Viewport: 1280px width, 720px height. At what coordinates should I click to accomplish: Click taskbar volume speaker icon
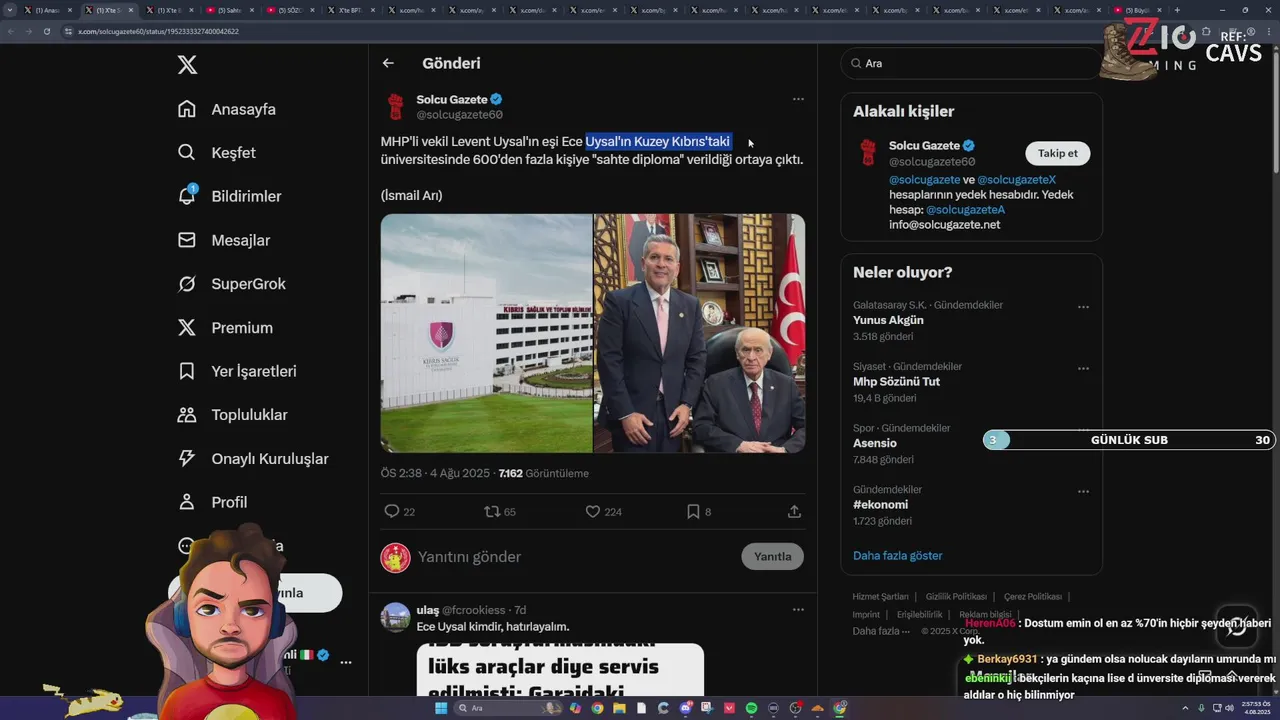pyautogui.click(x=1229, y=708)
